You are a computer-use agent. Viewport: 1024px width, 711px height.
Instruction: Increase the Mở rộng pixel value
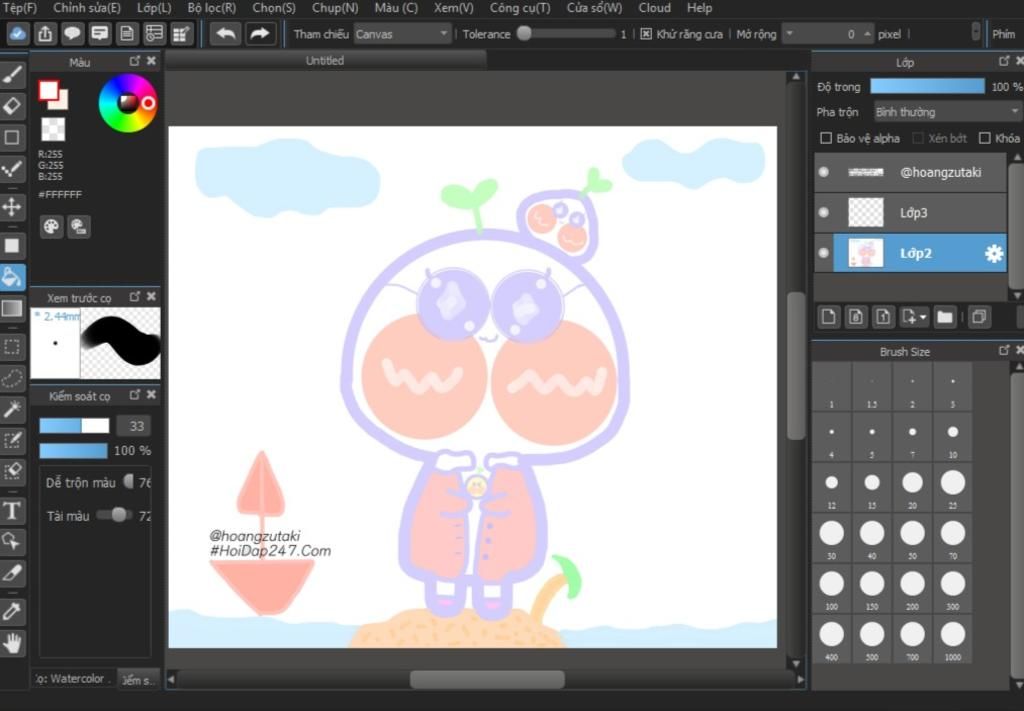pos(867,34)
